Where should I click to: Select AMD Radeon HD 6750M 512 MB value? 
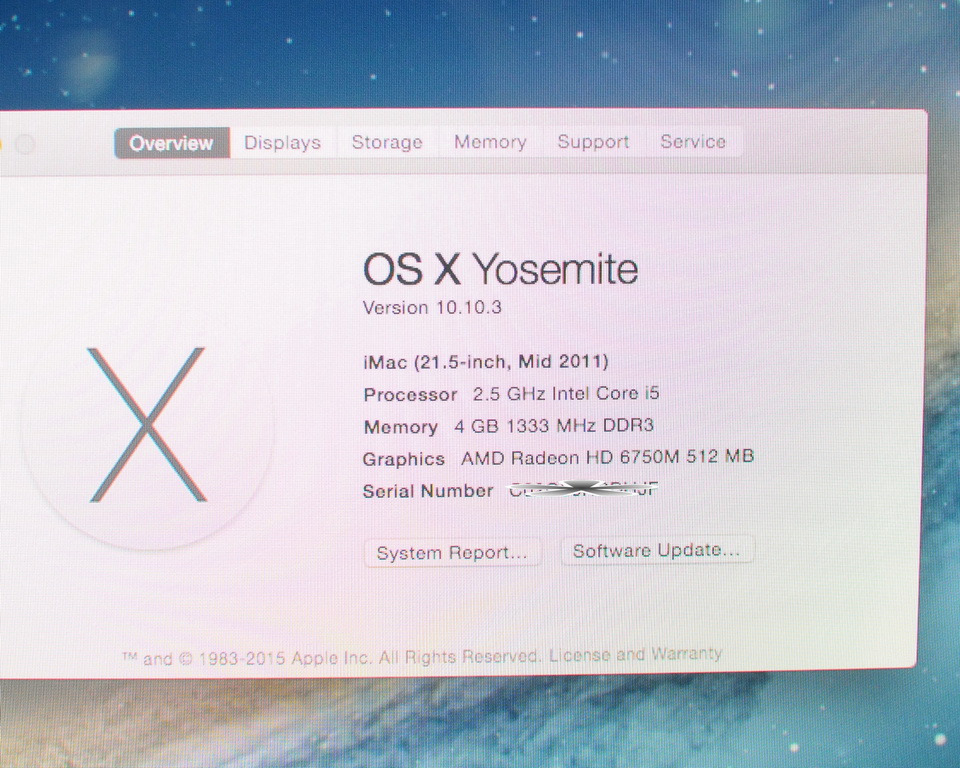(607, 457)
